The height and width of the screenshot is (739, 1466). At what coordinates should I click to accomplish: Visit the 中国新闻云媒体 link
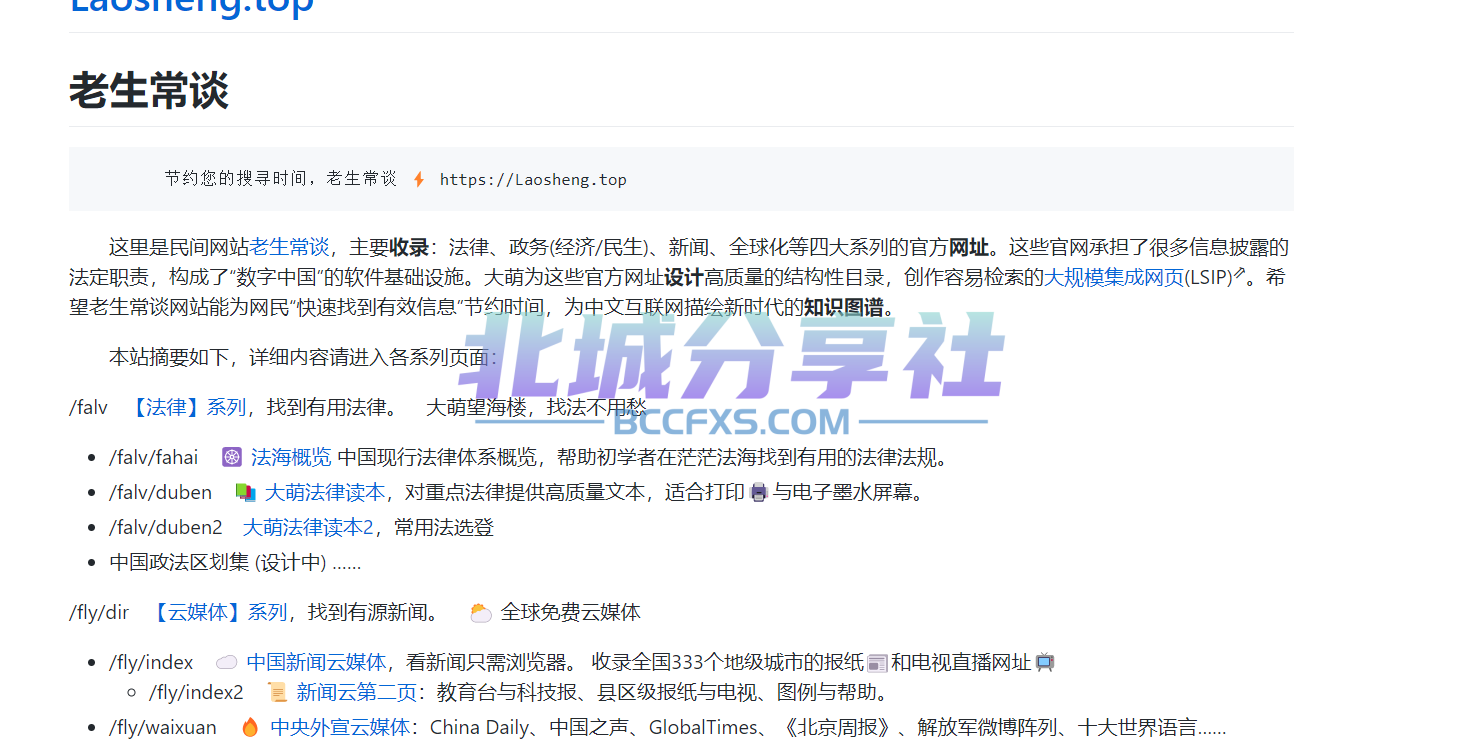coord(316,662)
